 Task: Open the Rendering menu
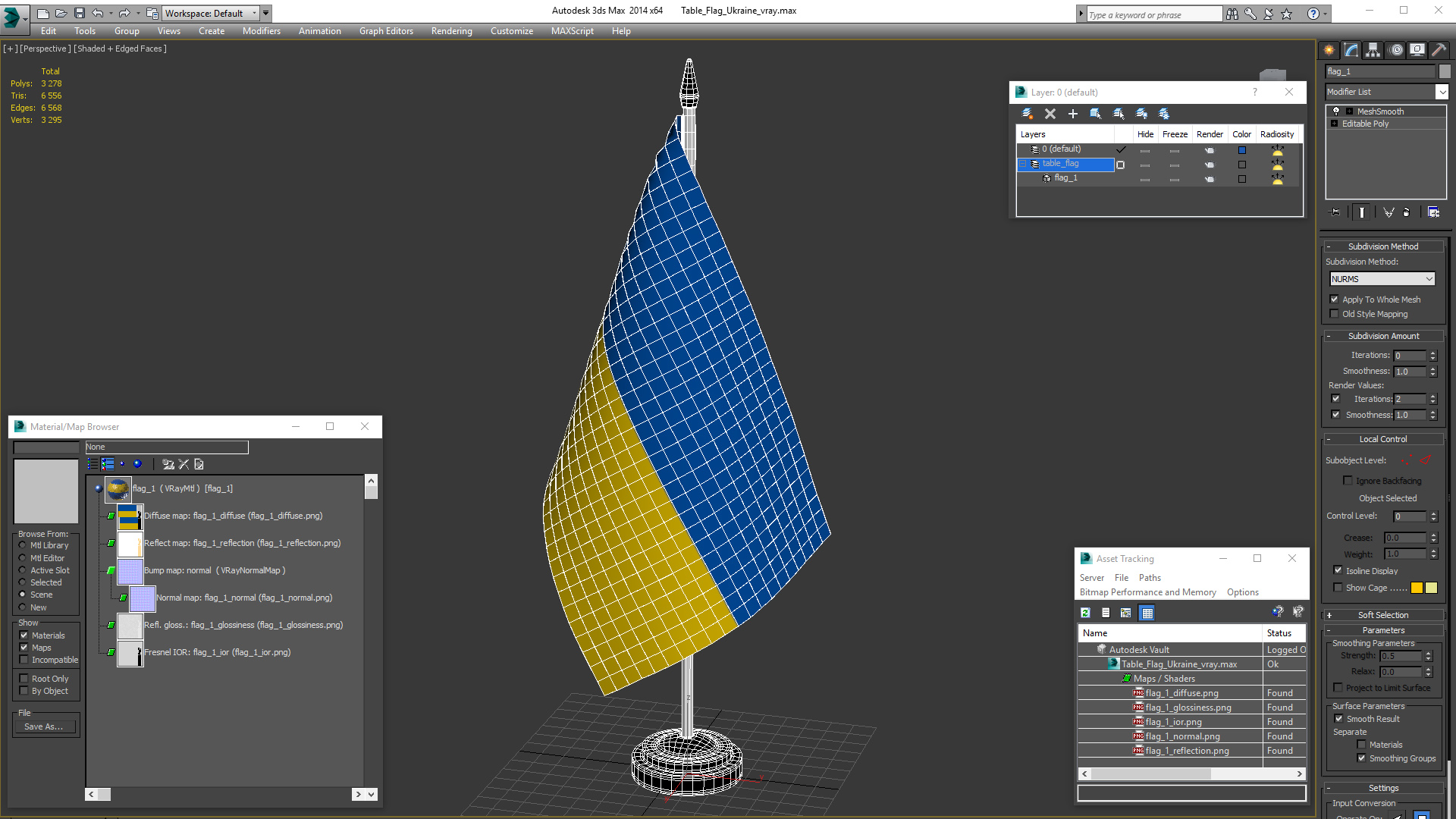(452, 31)
